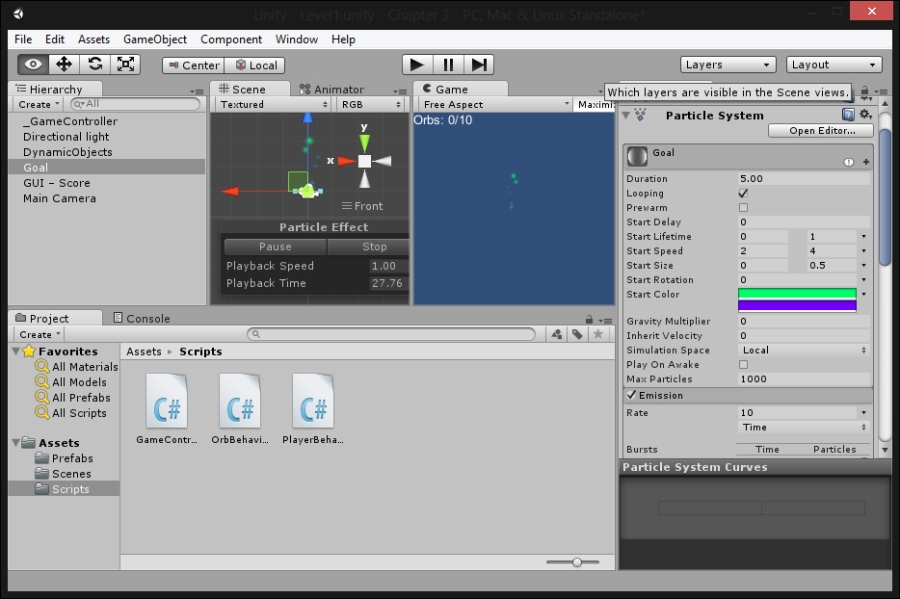Toggle the Center pivot mode button
Viewport: 900px width, 599px height.
tap(193, 65)
